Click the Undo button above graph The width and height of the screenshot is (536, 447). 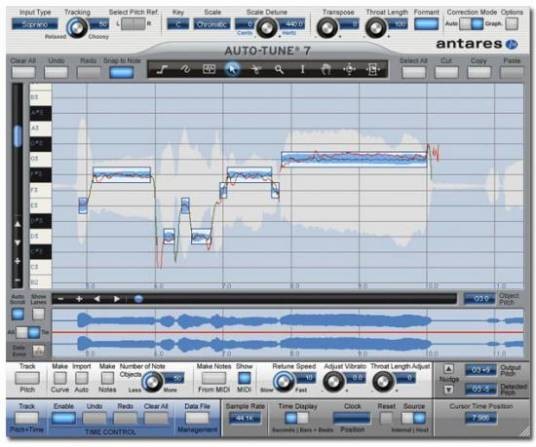tap(56, 72)
